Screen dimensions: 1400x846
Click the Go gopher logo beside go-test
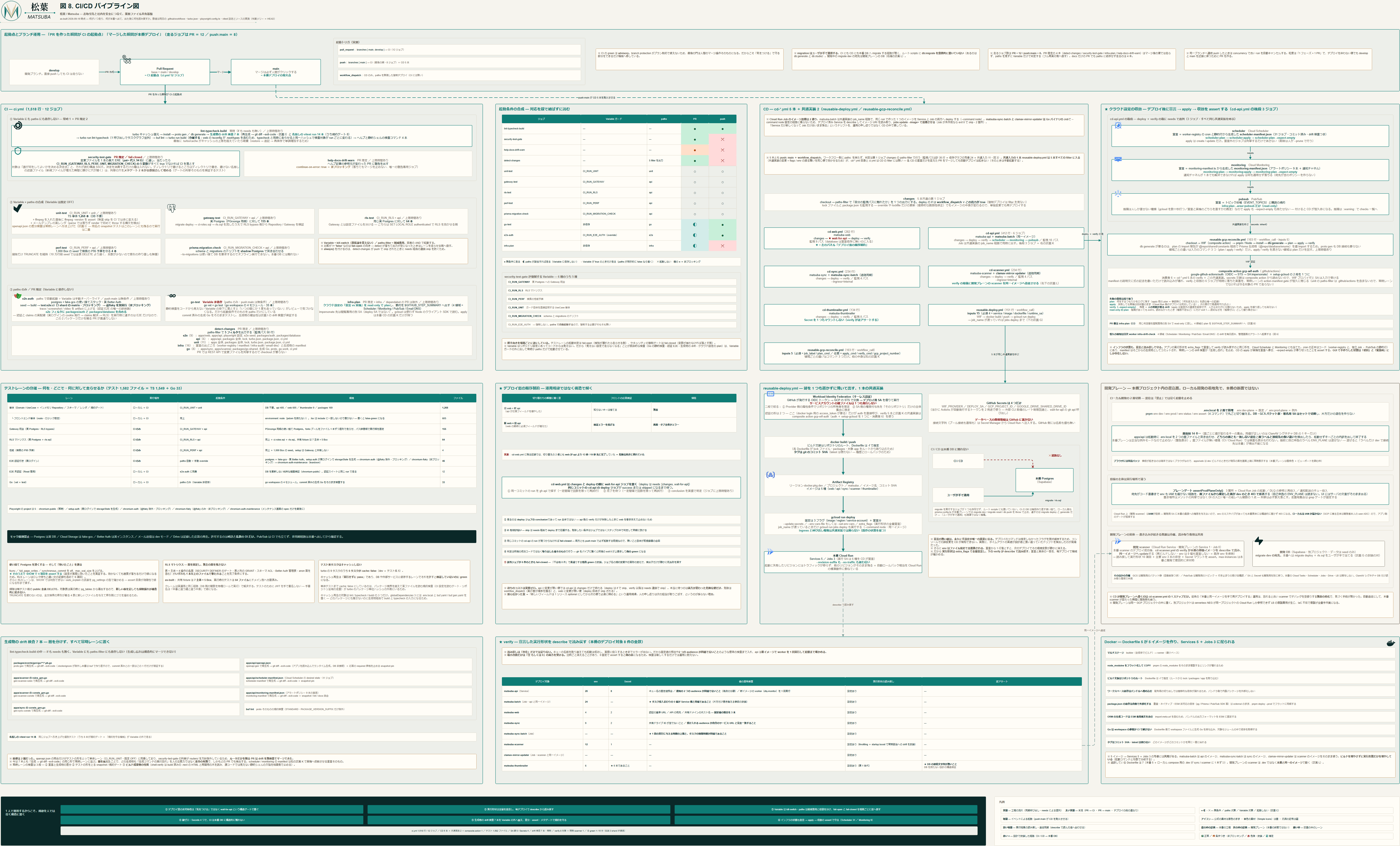pyautogui.click(x=172, y=296)
